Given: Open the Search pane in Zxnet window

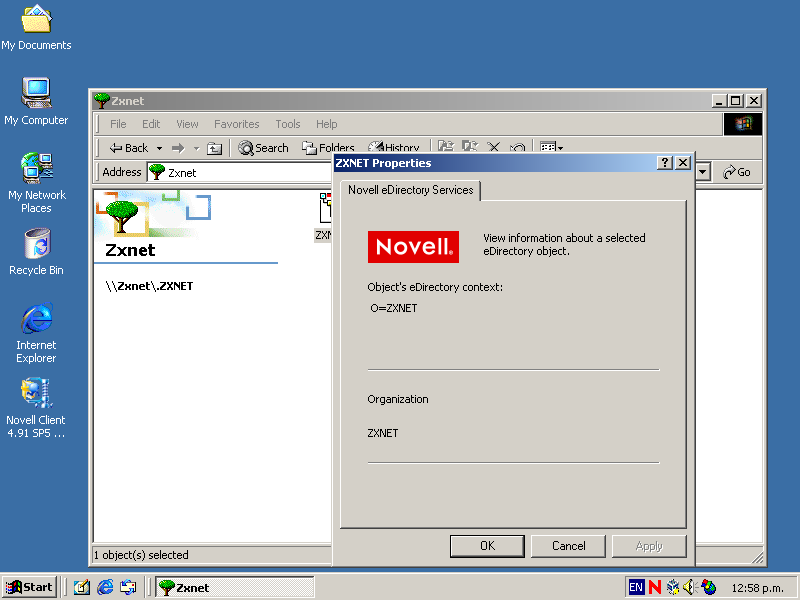Looking at the screenshot, I should pyautogui.click(x=263, y=148).
